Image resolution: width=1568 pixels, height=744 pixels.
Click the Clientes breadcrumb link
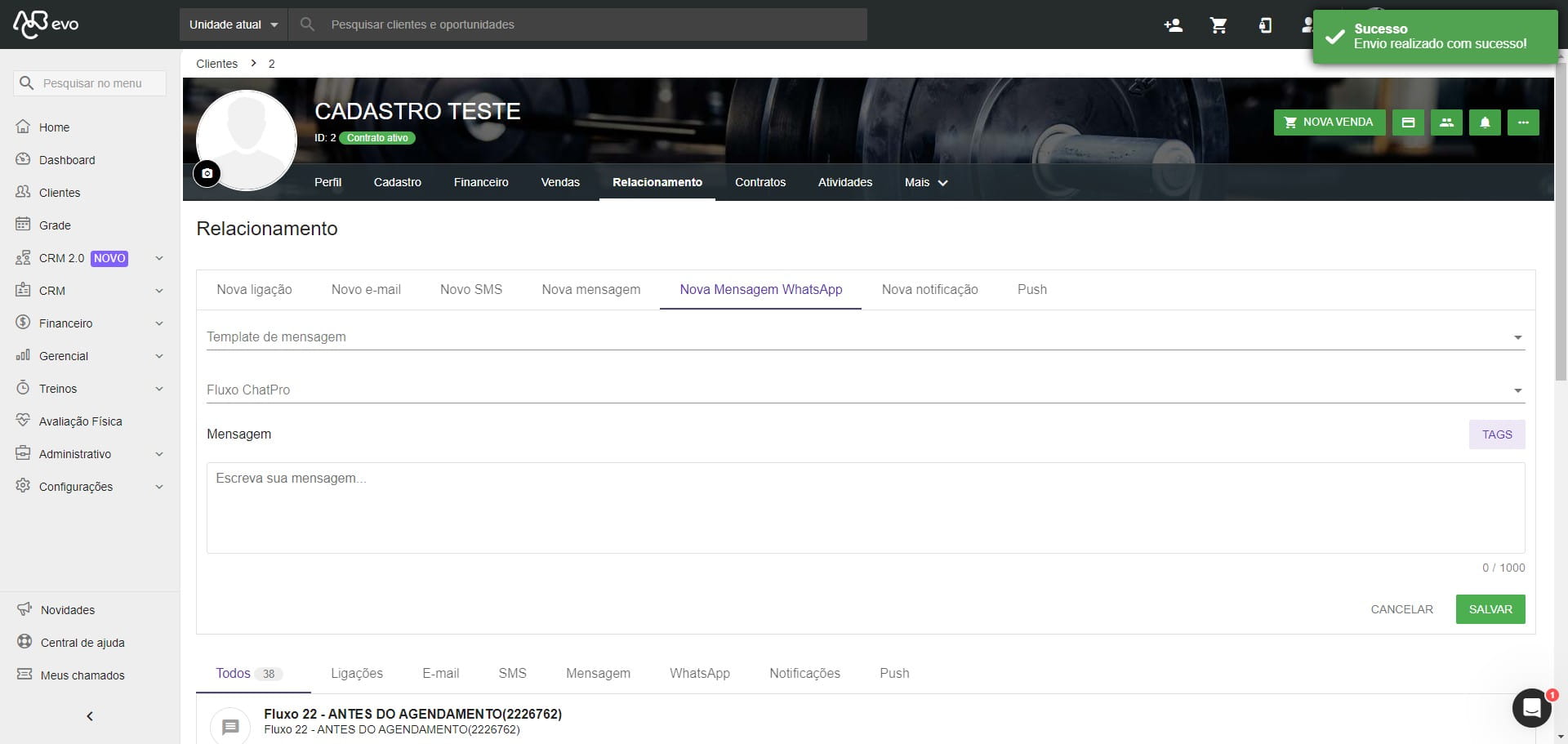[x=217, y=64]
